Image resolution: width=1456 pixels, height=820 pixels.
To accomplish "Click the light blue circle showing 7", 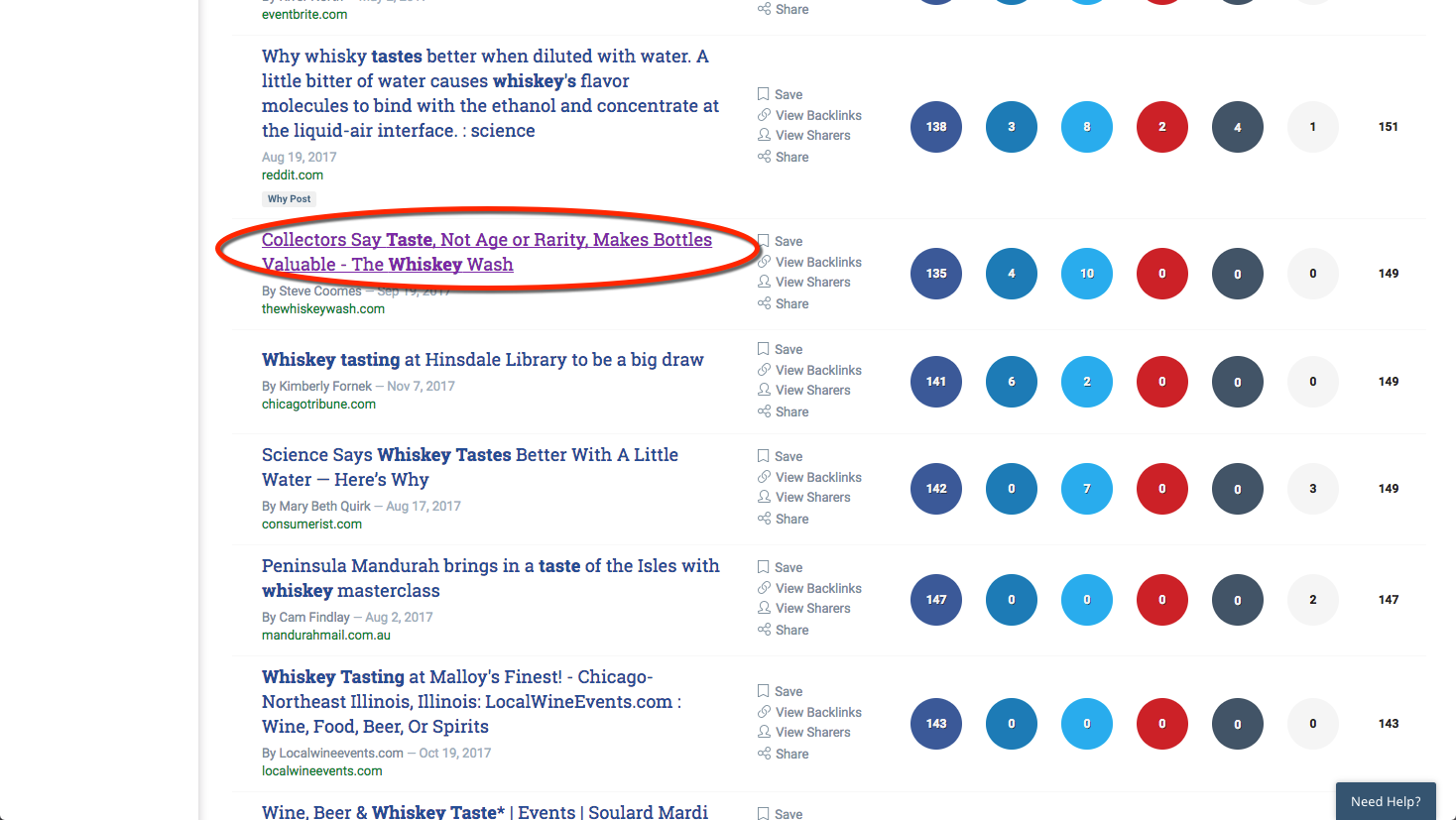I will [1087, 489].
